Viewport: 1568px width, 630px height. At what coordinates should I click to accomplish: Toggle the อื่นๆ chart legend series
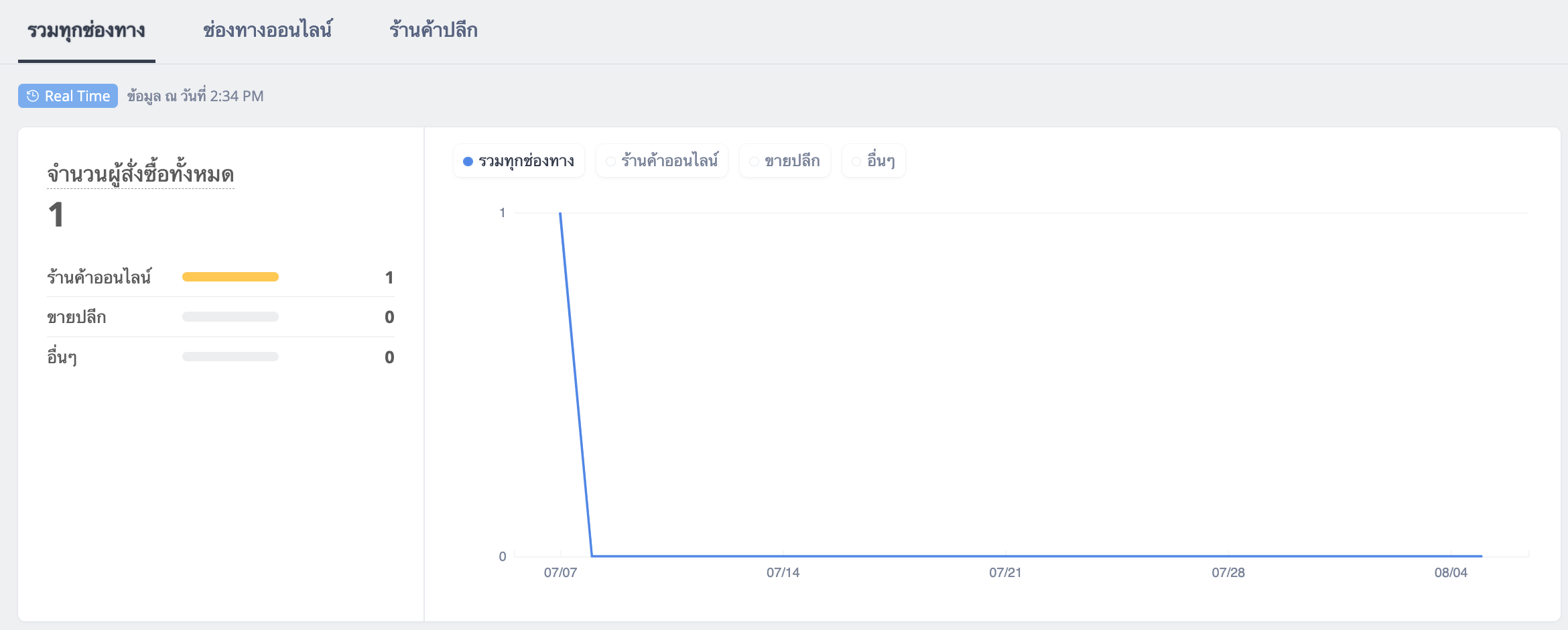[873, 161]
